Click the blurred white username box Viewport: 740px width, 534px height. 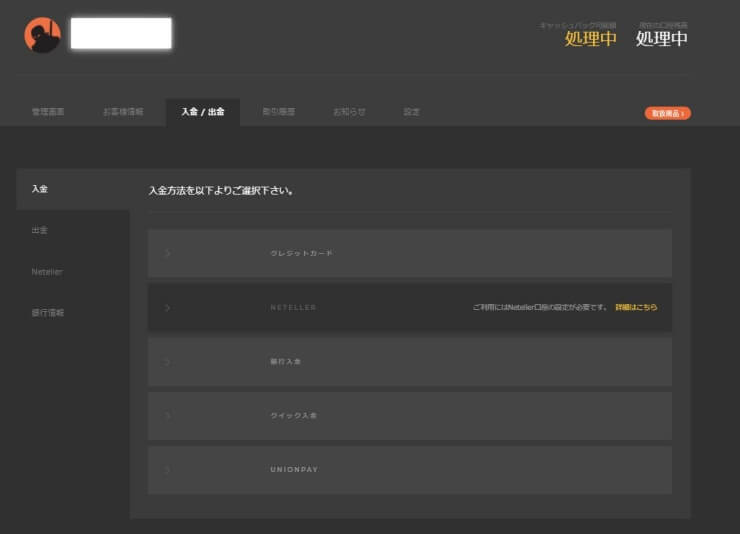click(x=121, y=33)
